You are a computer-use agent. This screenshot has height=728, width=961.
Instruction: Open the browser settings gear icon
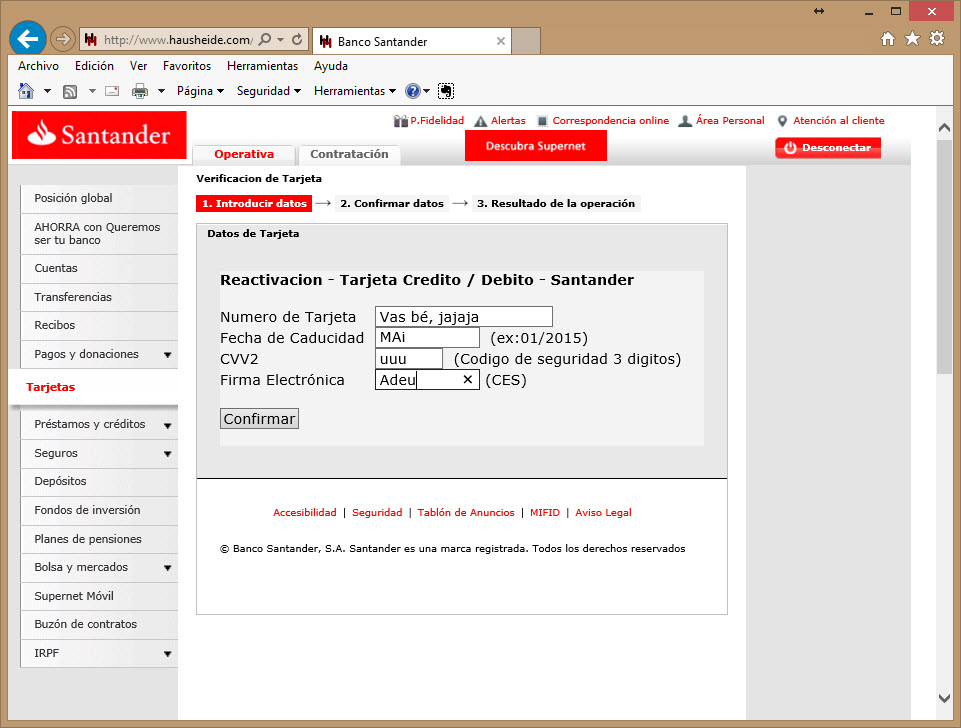coord(937,39)
